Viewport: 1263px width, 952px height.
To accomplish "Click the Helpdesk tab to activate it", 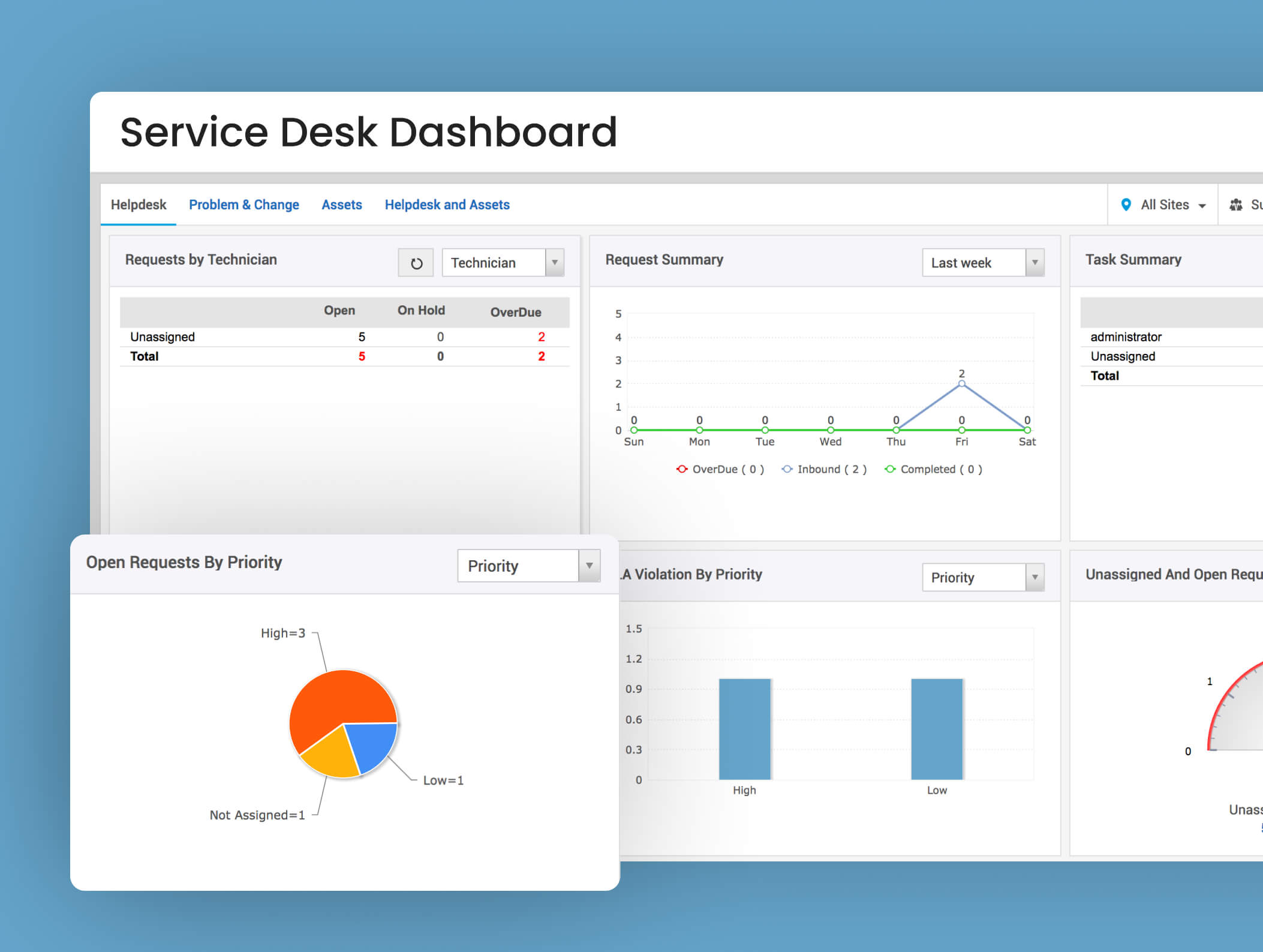I will 138,205.
